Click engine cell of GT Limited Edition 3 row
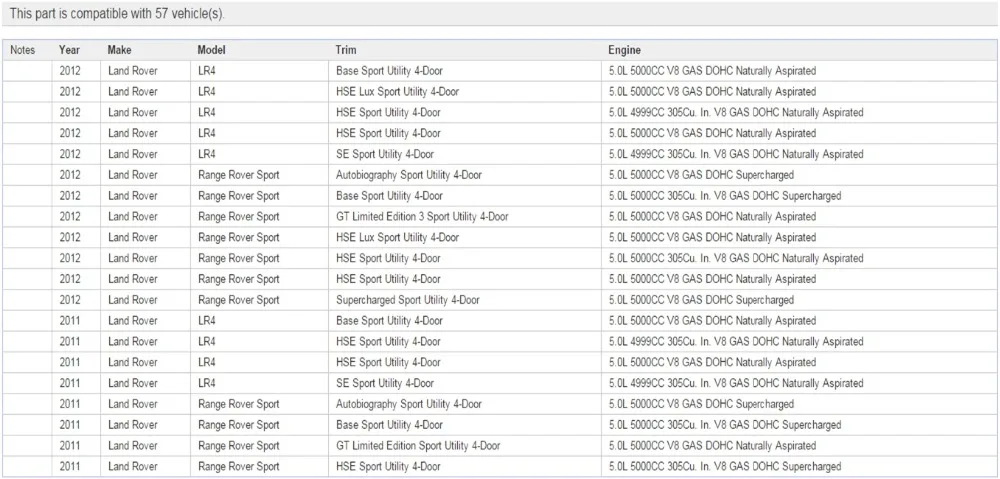Screen dimensions: 1000x479 [712, 217]
